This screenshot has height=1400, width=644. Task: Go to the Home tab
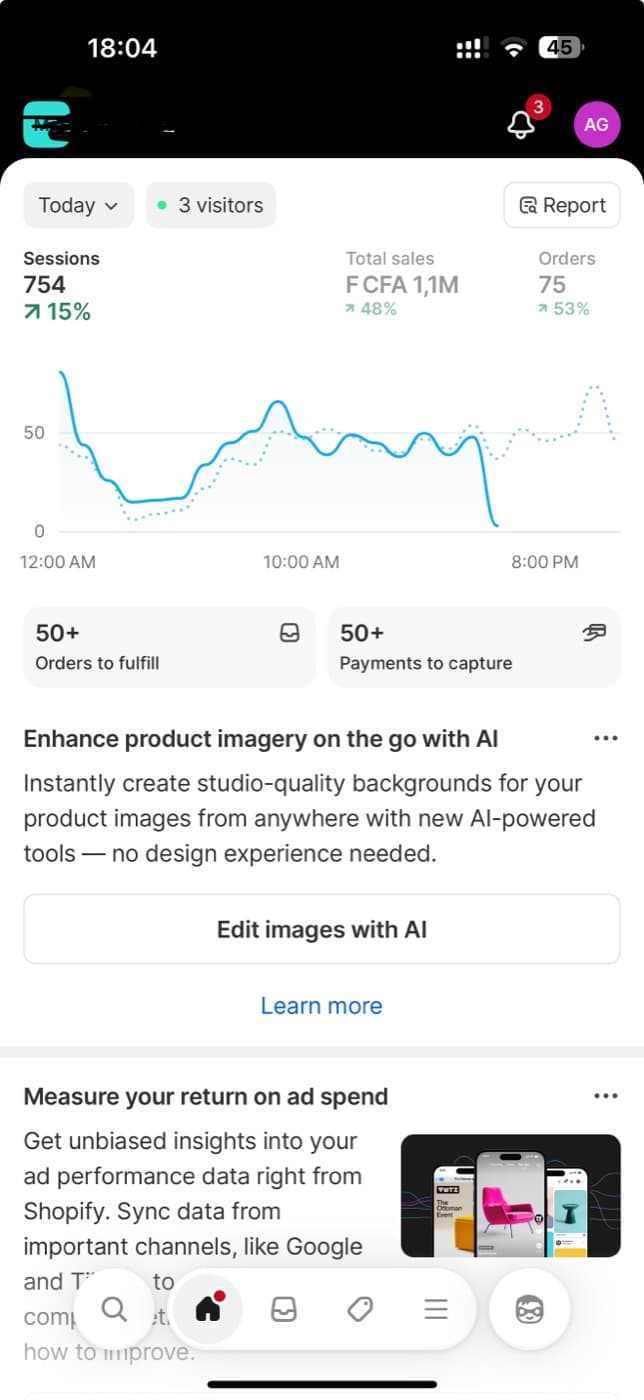click(208, 1308)
